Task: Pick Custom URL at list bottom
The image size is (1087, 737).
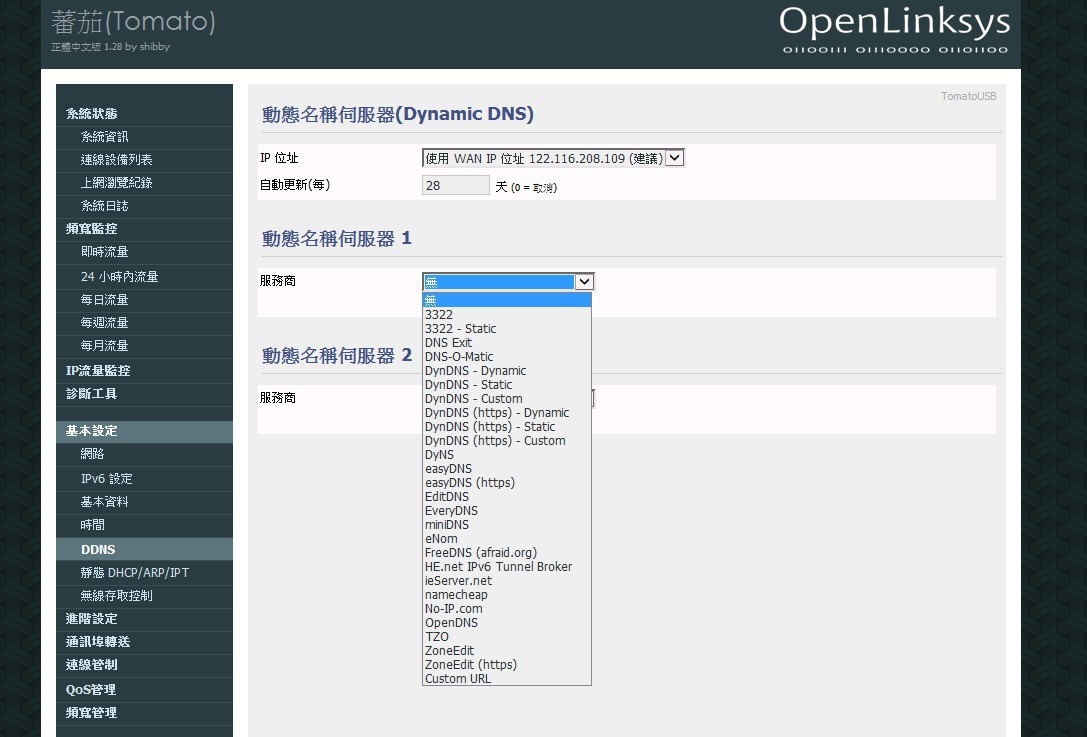Action: click(507, 679)
